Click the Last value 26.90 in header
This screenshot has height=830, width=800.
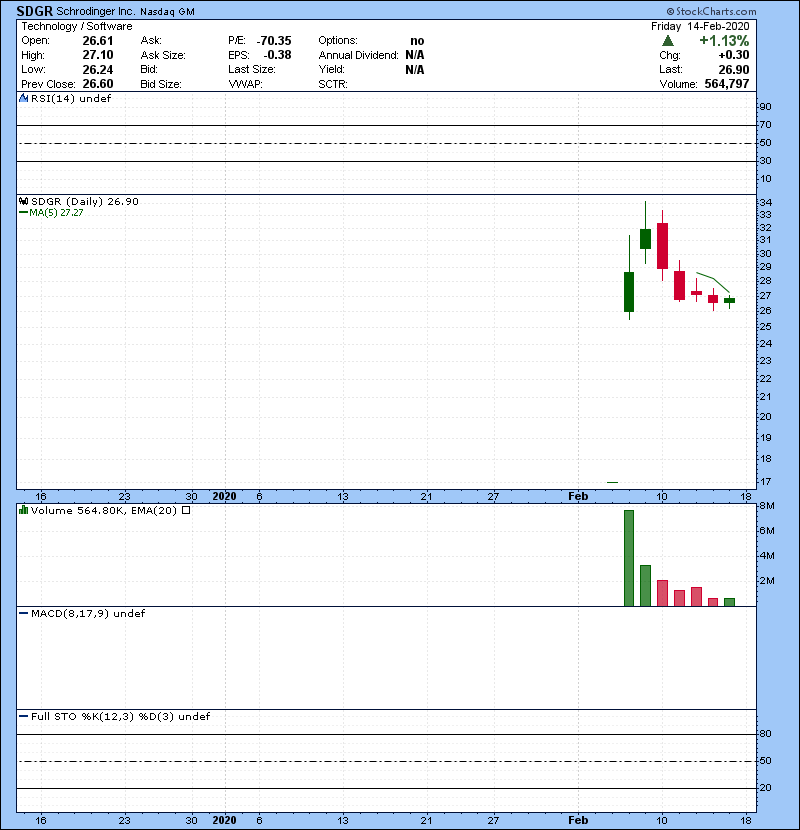point(734,69)
